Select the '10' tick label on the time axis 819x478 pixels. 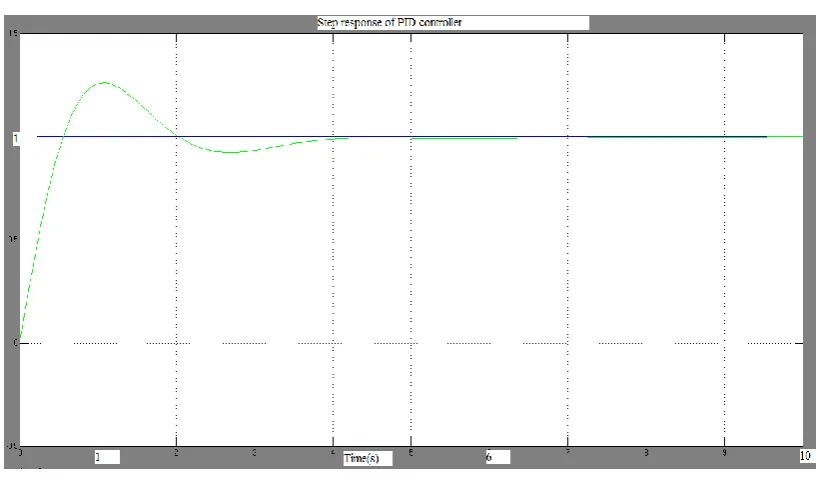click(805, 456)
